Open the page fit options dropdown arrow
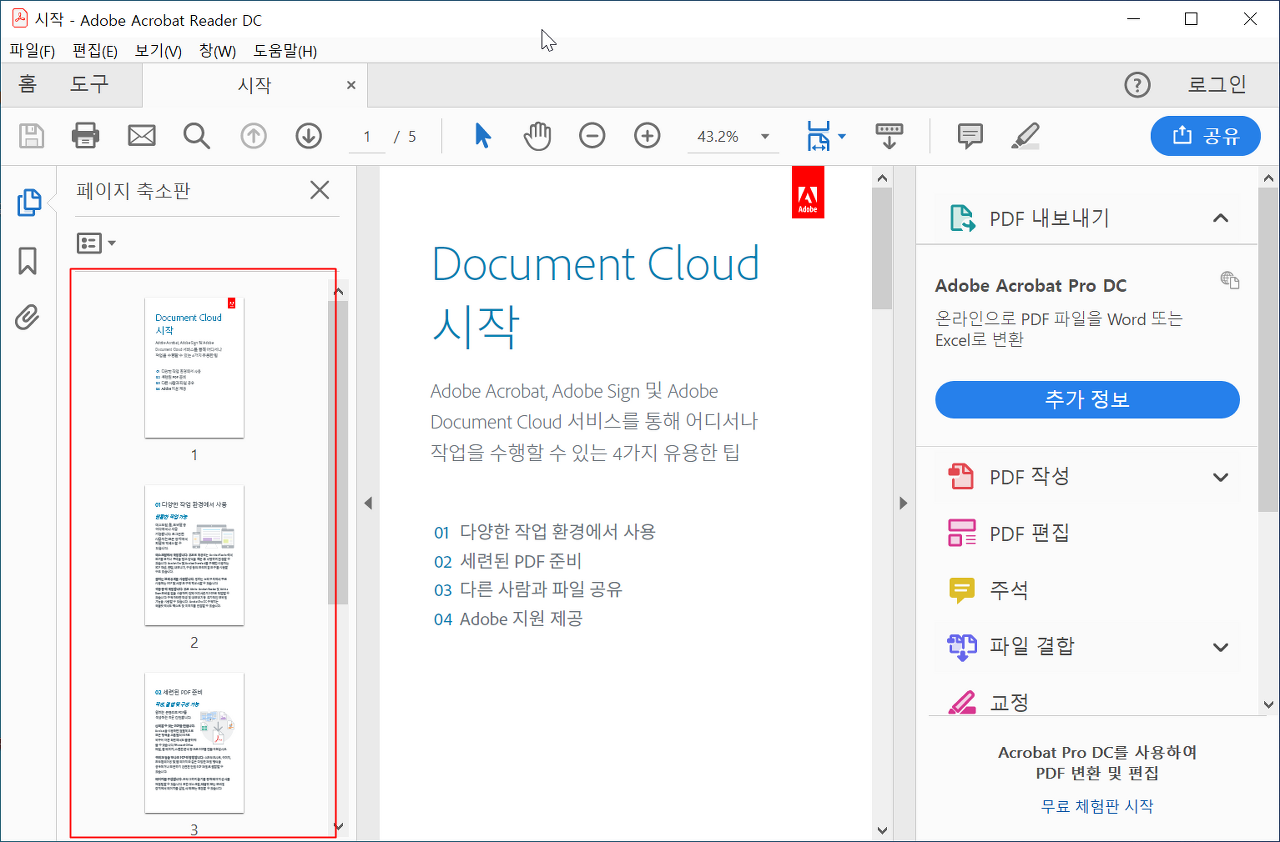This screenshot has width=1280, height=842. click(842, 137)
